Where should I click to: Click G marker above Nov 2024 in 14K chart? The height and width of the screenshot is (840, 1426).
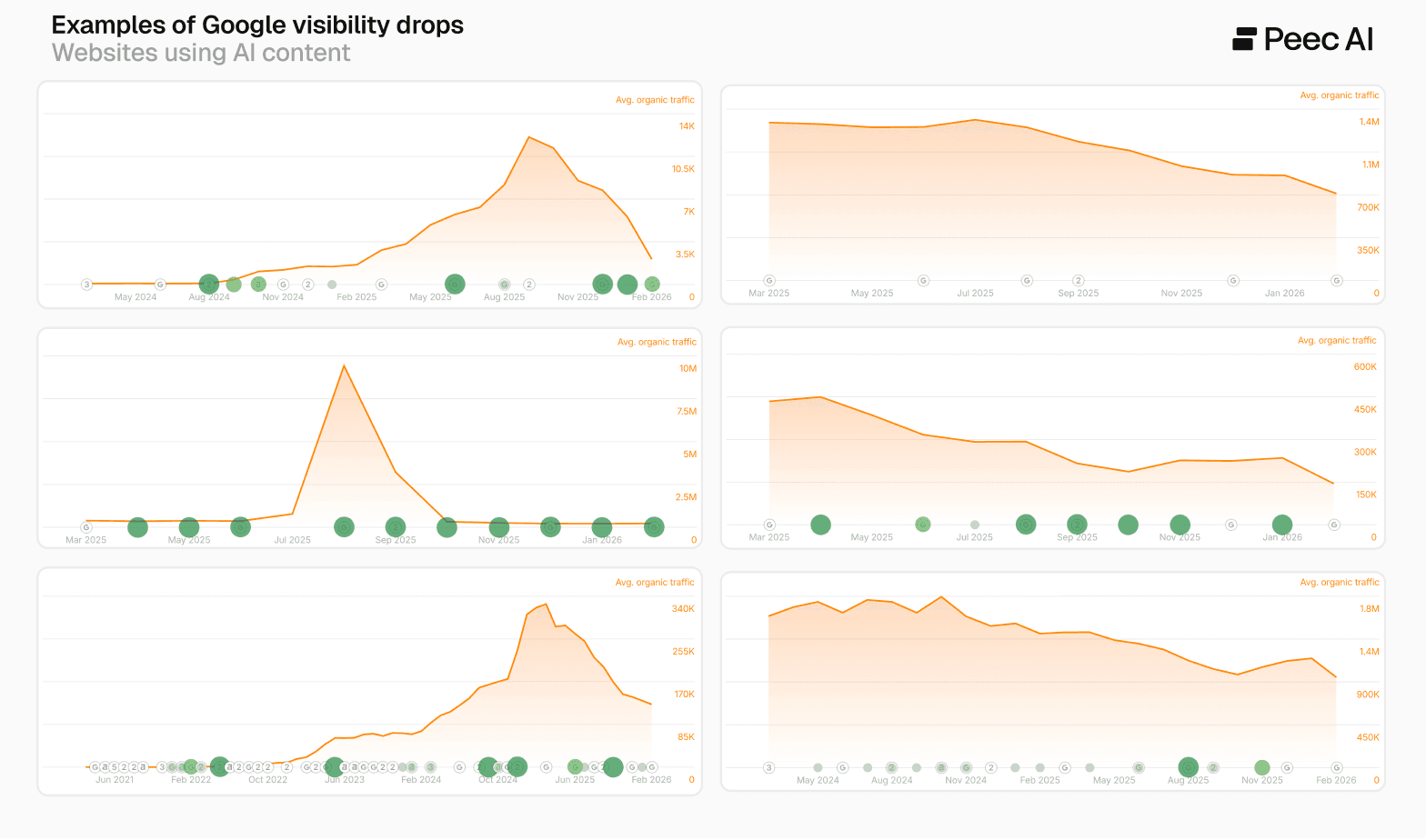coord(283,285)
